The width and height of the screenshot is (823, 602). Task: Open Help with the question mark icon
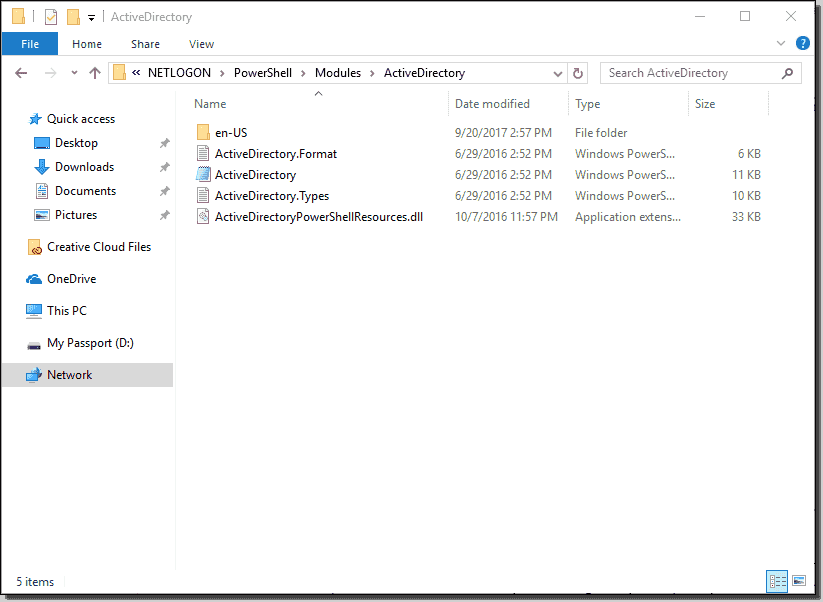click(x=803, y=43)
